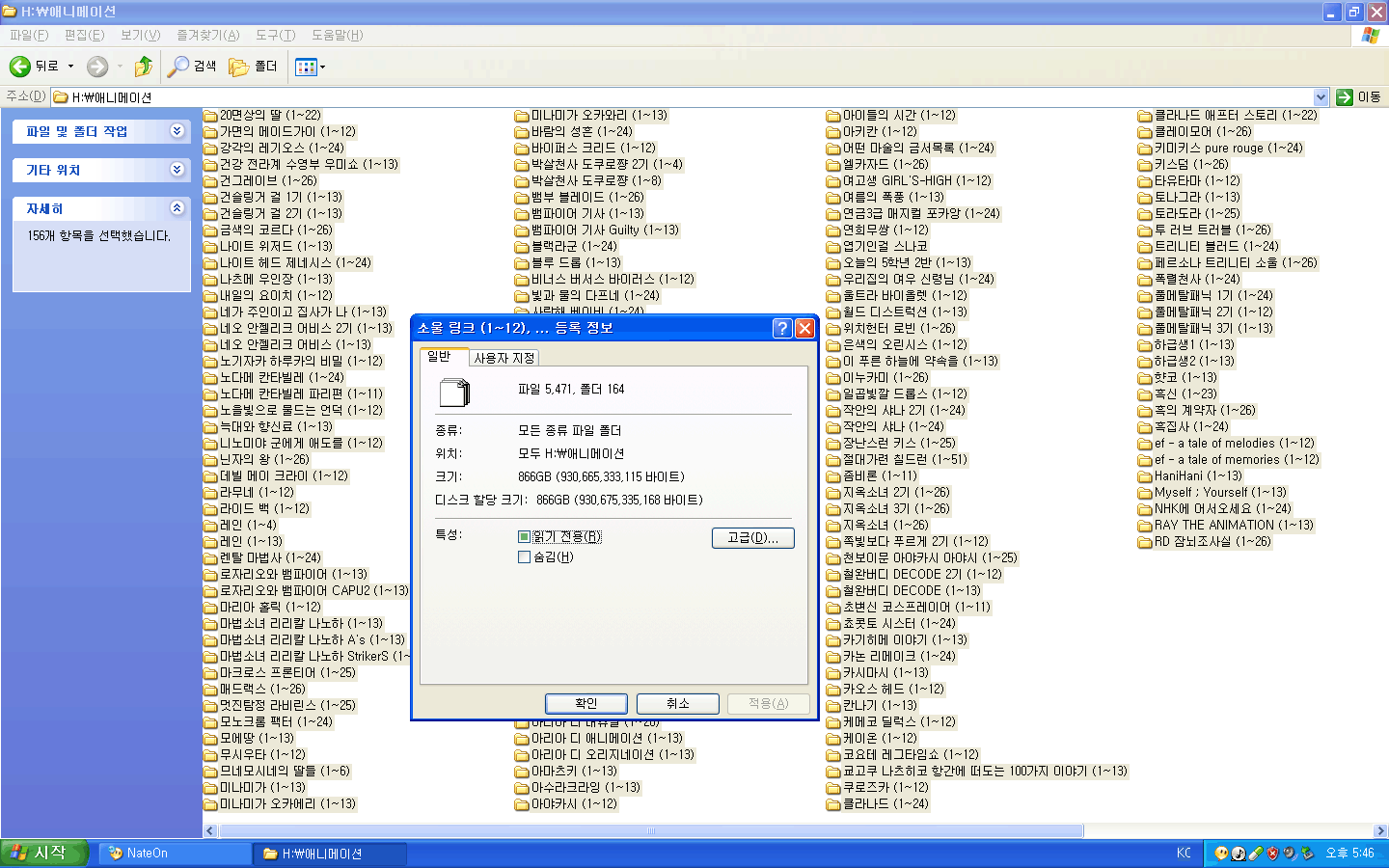Collapse the details panel in sidebar
This screenshot has height=868, width=1389.
point(177,208)
